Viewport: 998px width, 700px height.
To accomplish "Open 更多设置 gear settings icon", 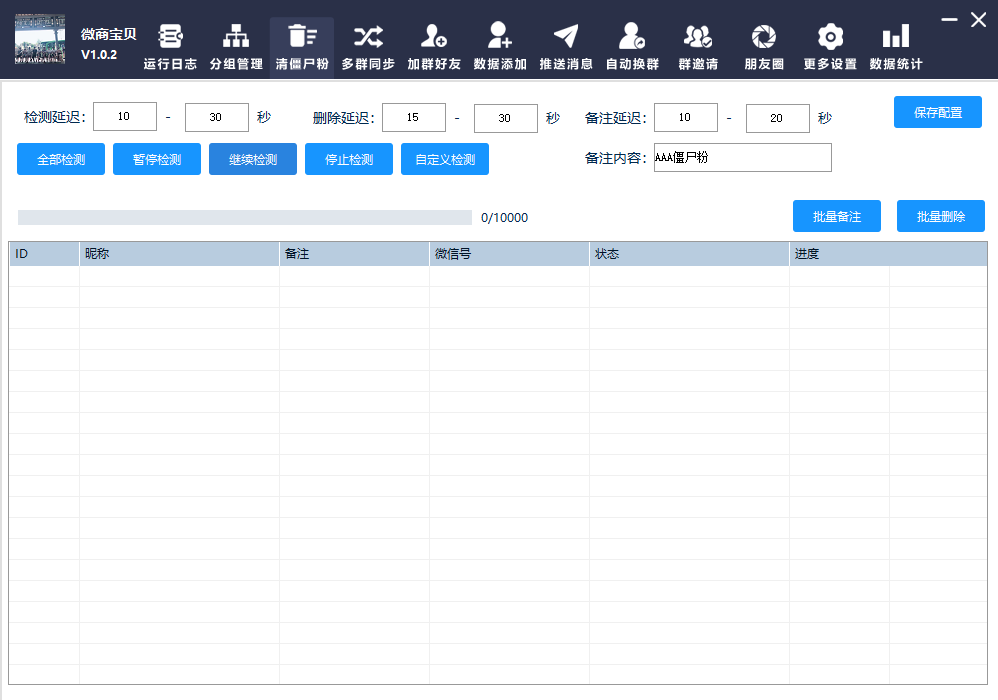I will (830, 38).
